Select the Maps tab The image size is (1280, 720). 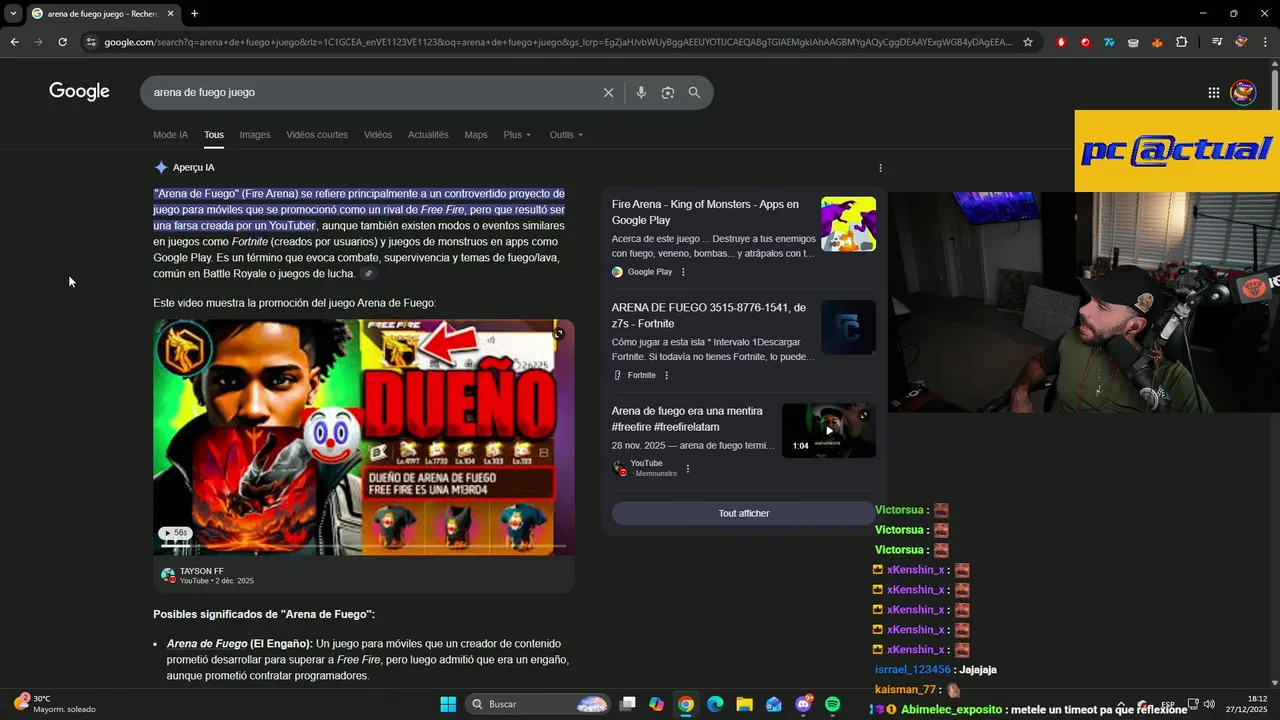(476, 135)
